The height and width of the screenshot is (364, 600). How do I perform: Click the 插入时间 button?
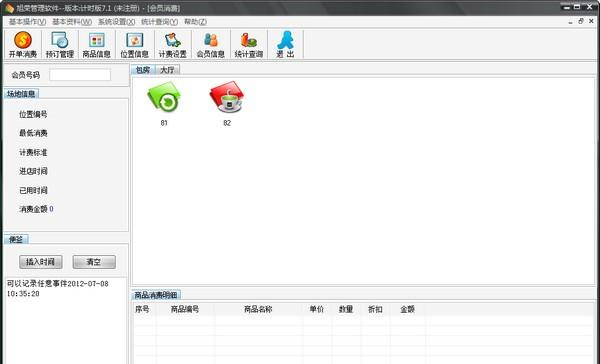point(41,262)
